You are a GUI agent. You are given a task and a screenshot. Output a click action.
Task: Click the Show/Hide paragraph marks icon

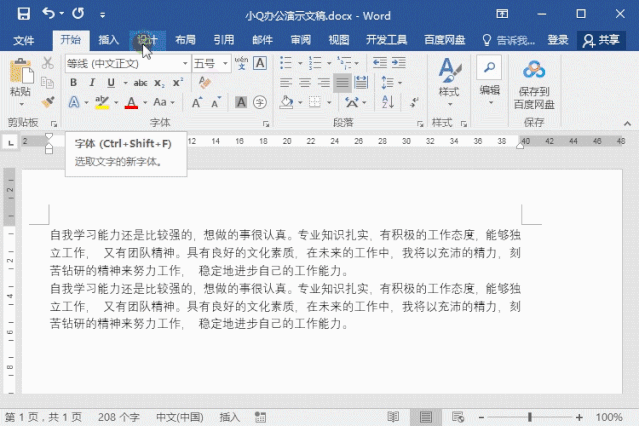(414, 102)
